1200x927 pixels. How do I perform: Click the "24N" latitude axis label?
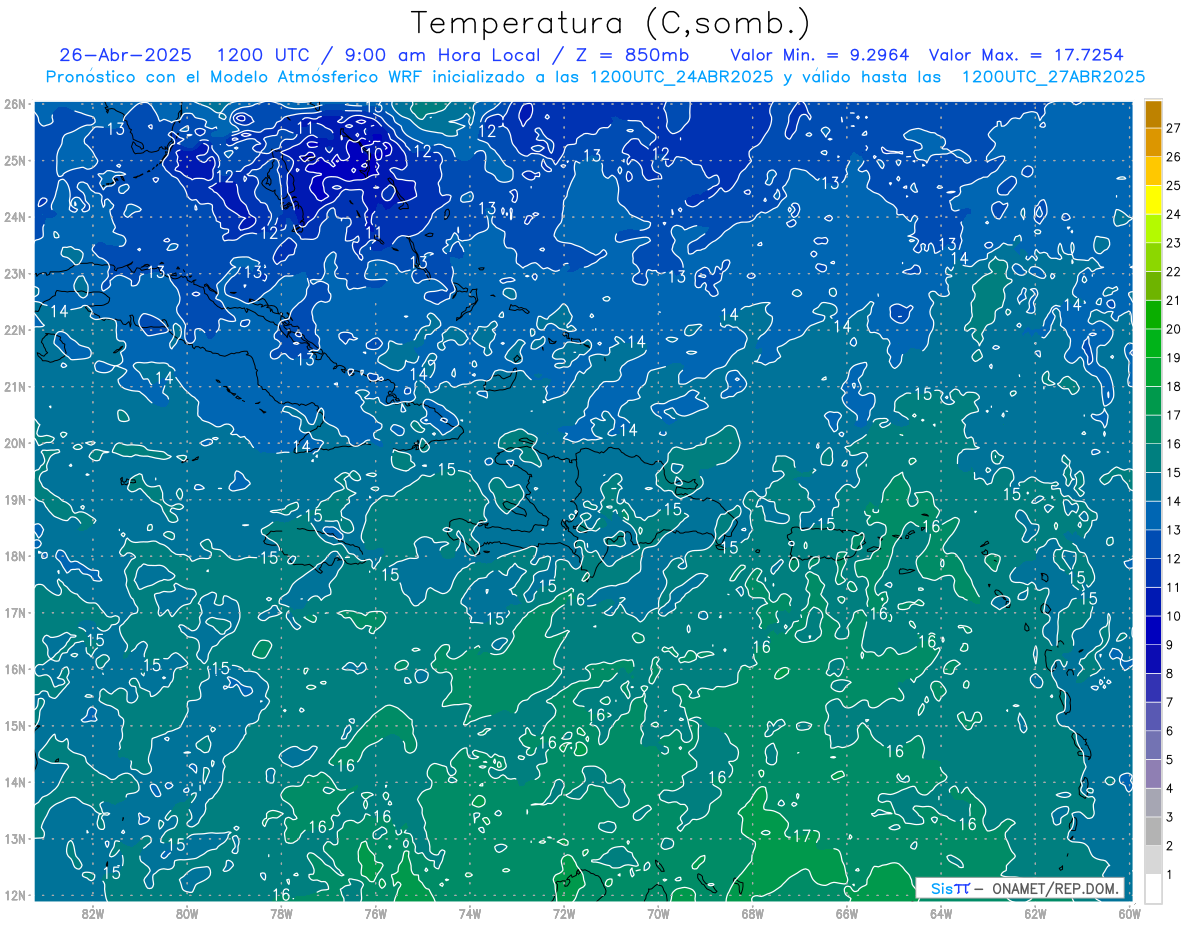[x=14, y=217]
